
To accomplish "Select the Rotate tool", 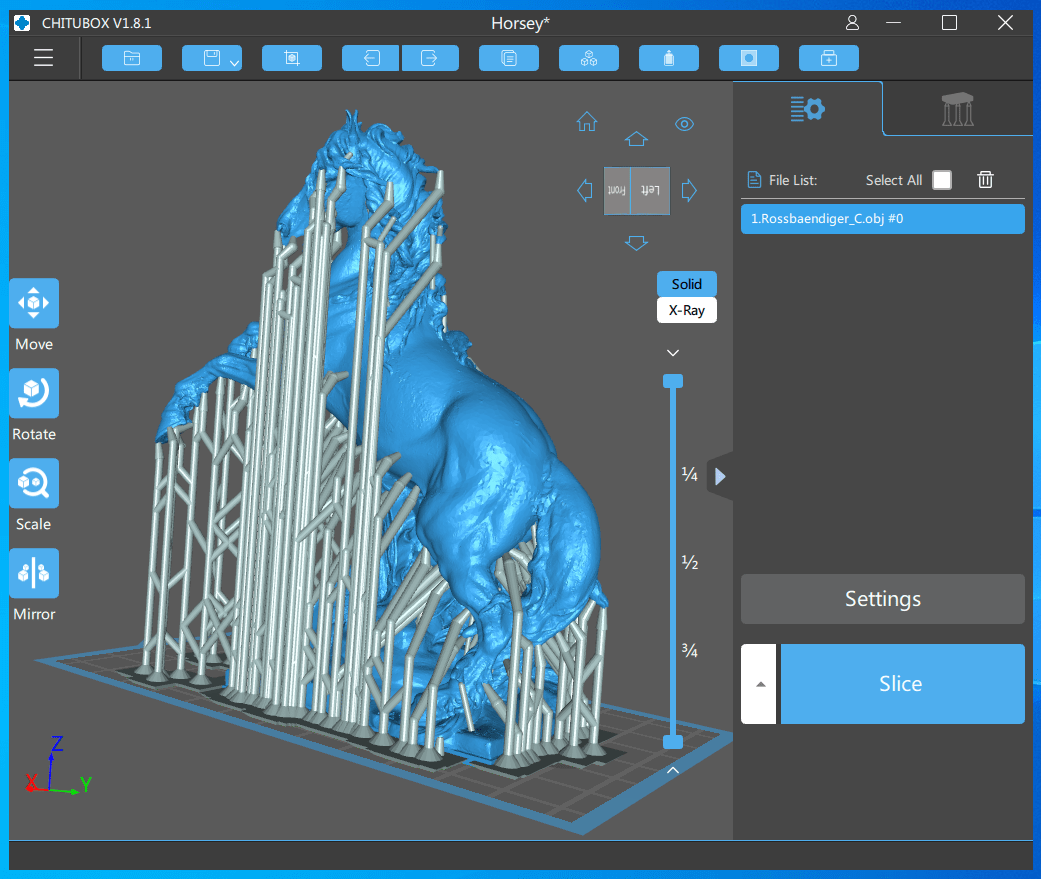I will tap(33, 392).
